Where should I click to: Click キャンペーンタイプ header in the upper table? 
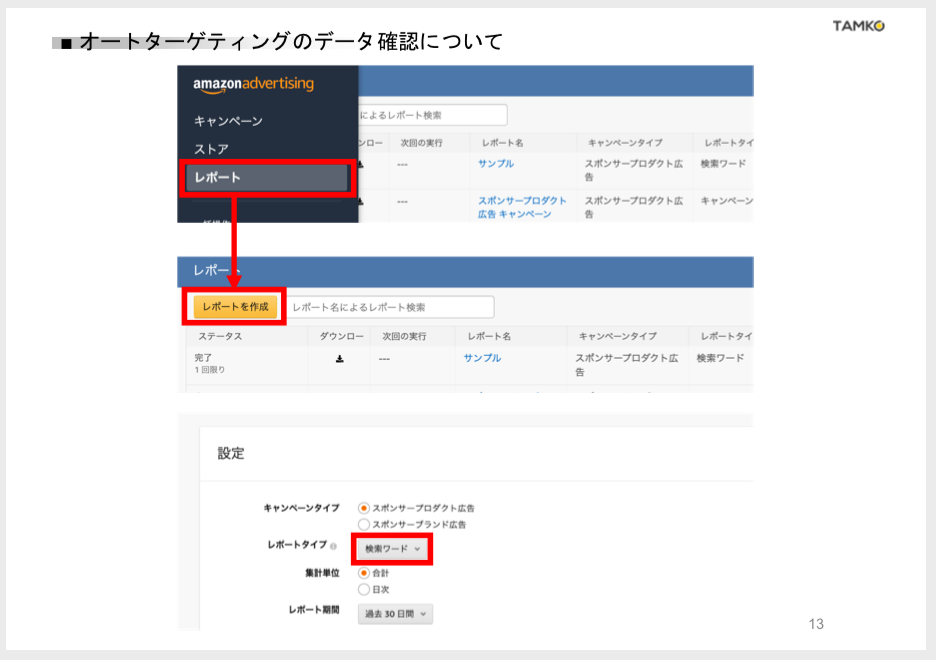(625, 143)
